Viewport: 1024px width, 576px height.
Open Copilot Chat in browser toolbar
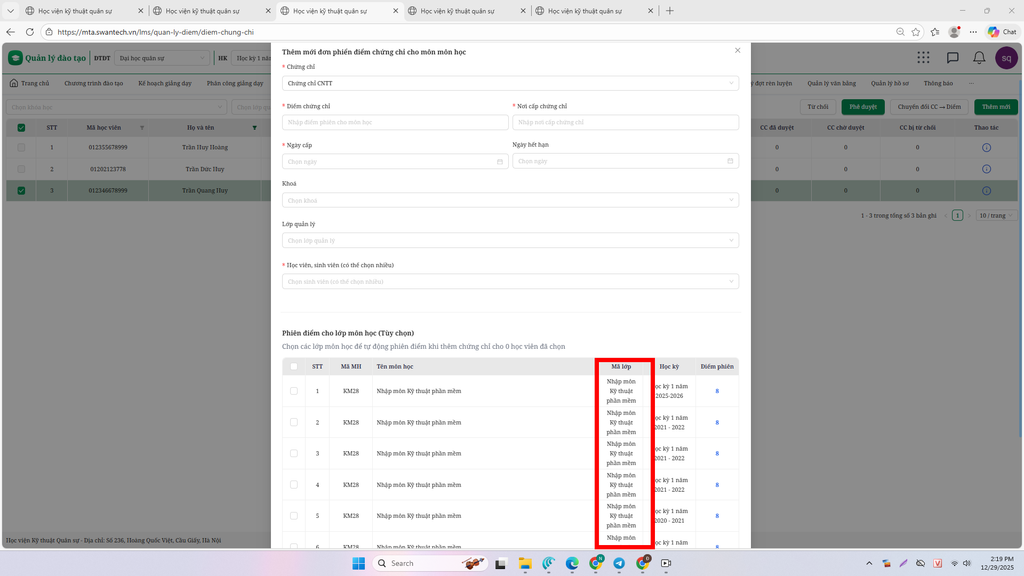click(1002, 31)
